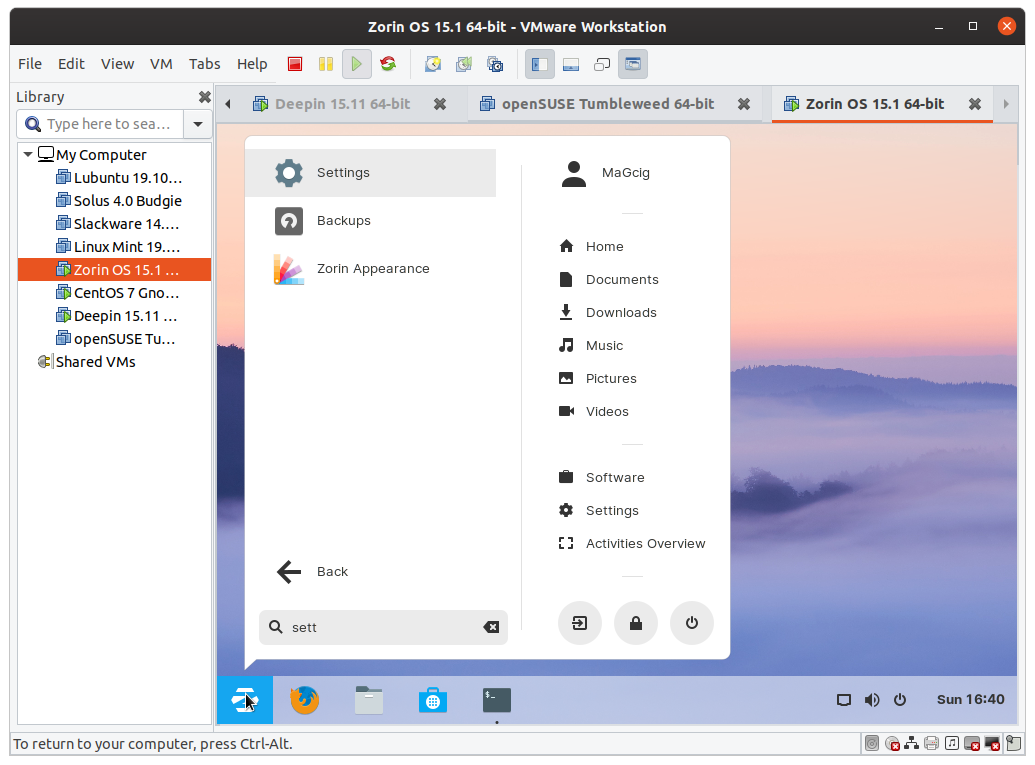
Task: Open the Videos folder shortcut
Action: (594, 411)
